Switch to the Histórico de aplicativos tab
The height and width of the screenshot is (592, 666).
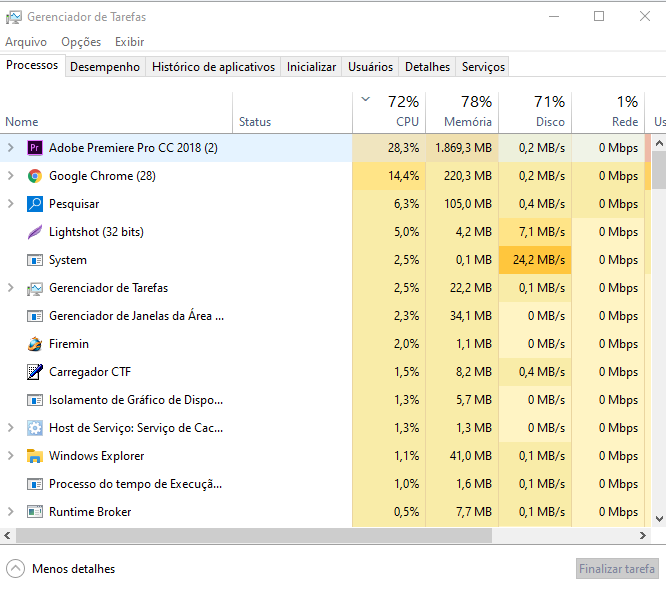tap(213, 67)
